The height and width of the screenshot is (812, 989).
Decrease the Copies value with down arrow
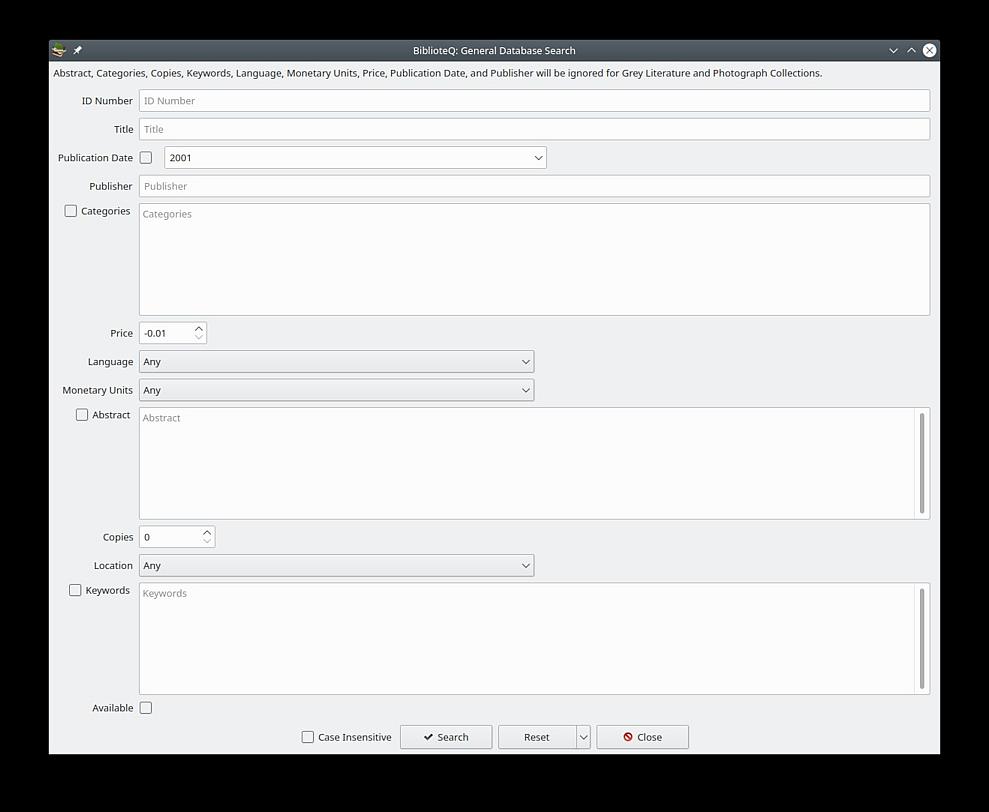[207, 541]
